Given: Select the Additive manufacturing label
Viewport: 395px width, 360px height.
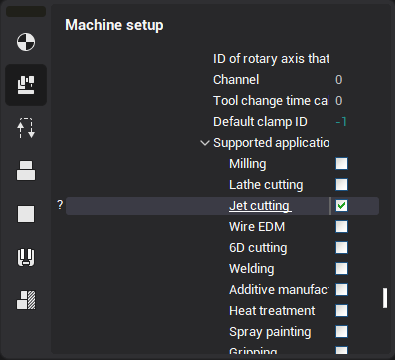Looking at the screenshot, I should coord(279,290).
